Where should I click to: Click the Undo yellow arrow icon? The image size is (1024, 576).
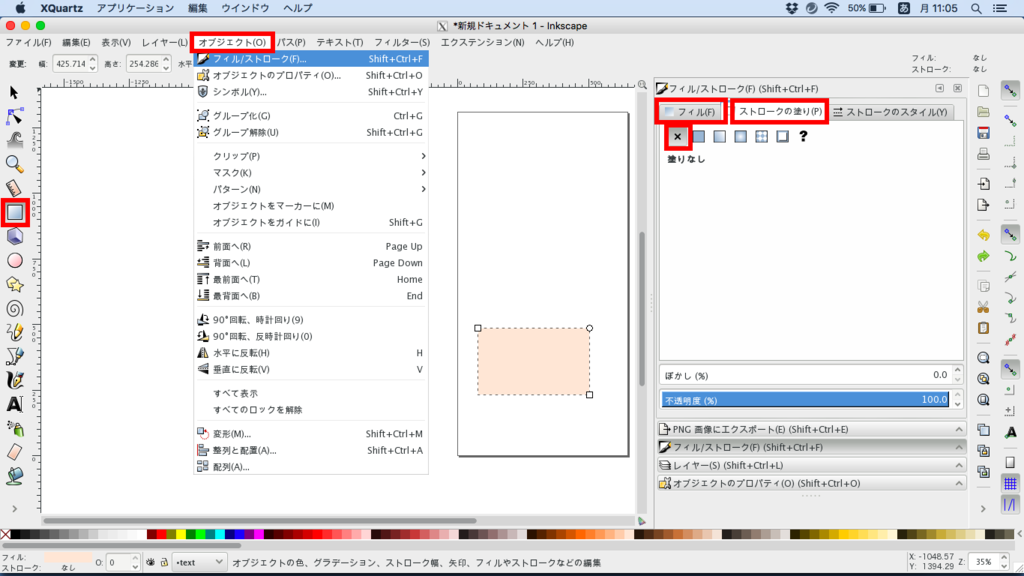(983, 235)
